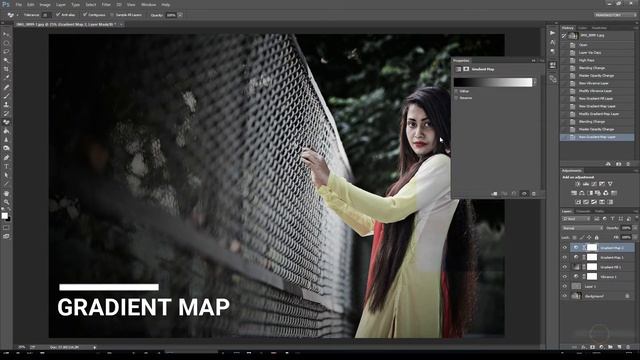
Task: Hide the Gradient Fill 1 layer
Action: pos(565,267)
